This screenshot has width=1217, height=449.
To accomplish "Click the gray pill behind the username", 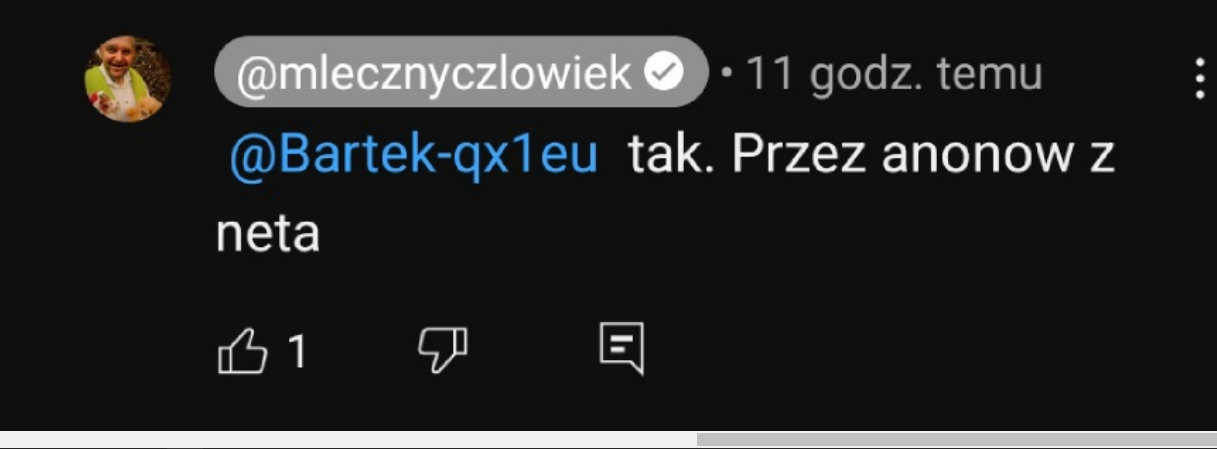I will 461,72.
